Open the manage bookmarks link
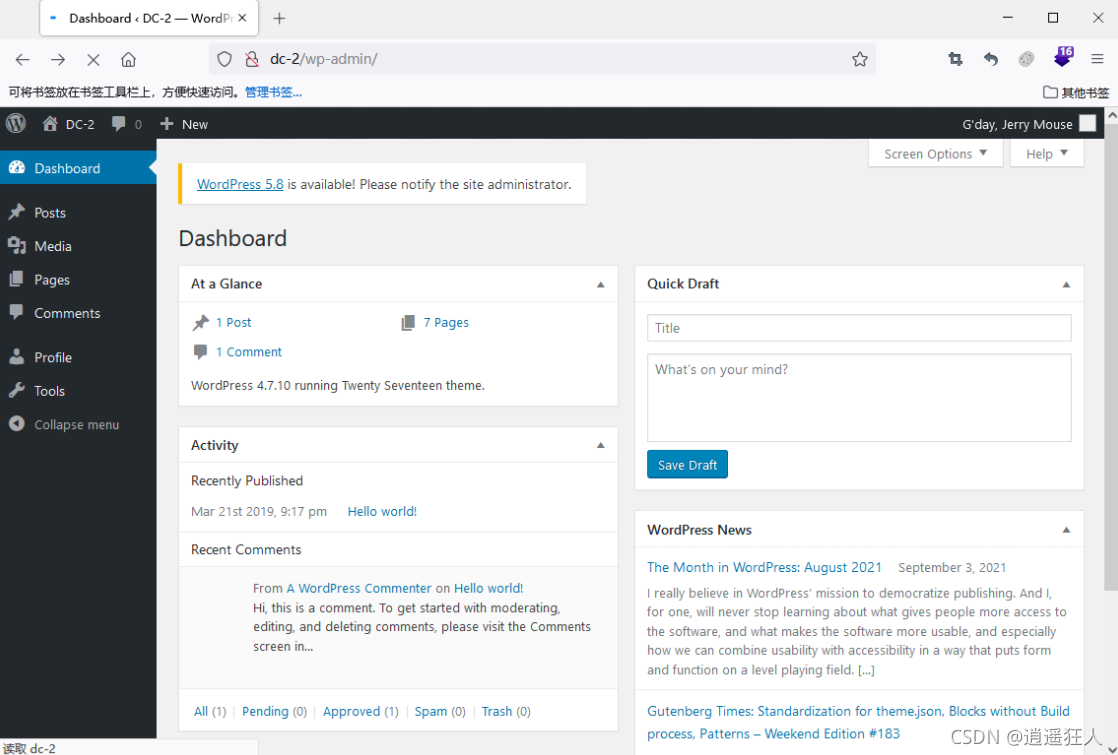The height and width of the screenshot is (755, 1118). (274, 92)
